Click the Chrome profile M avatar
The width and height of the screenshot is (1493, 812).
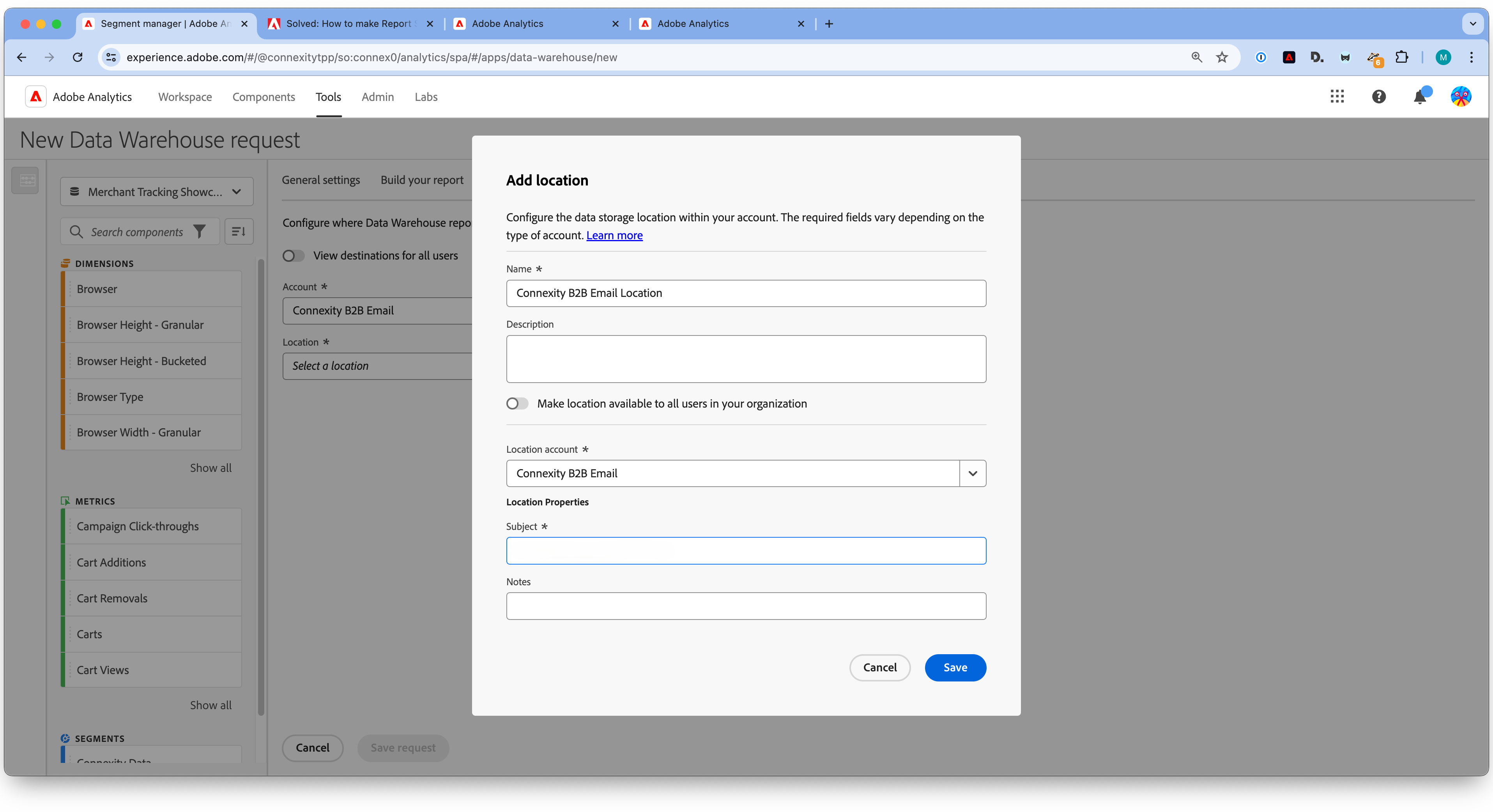pos(1443,57)
